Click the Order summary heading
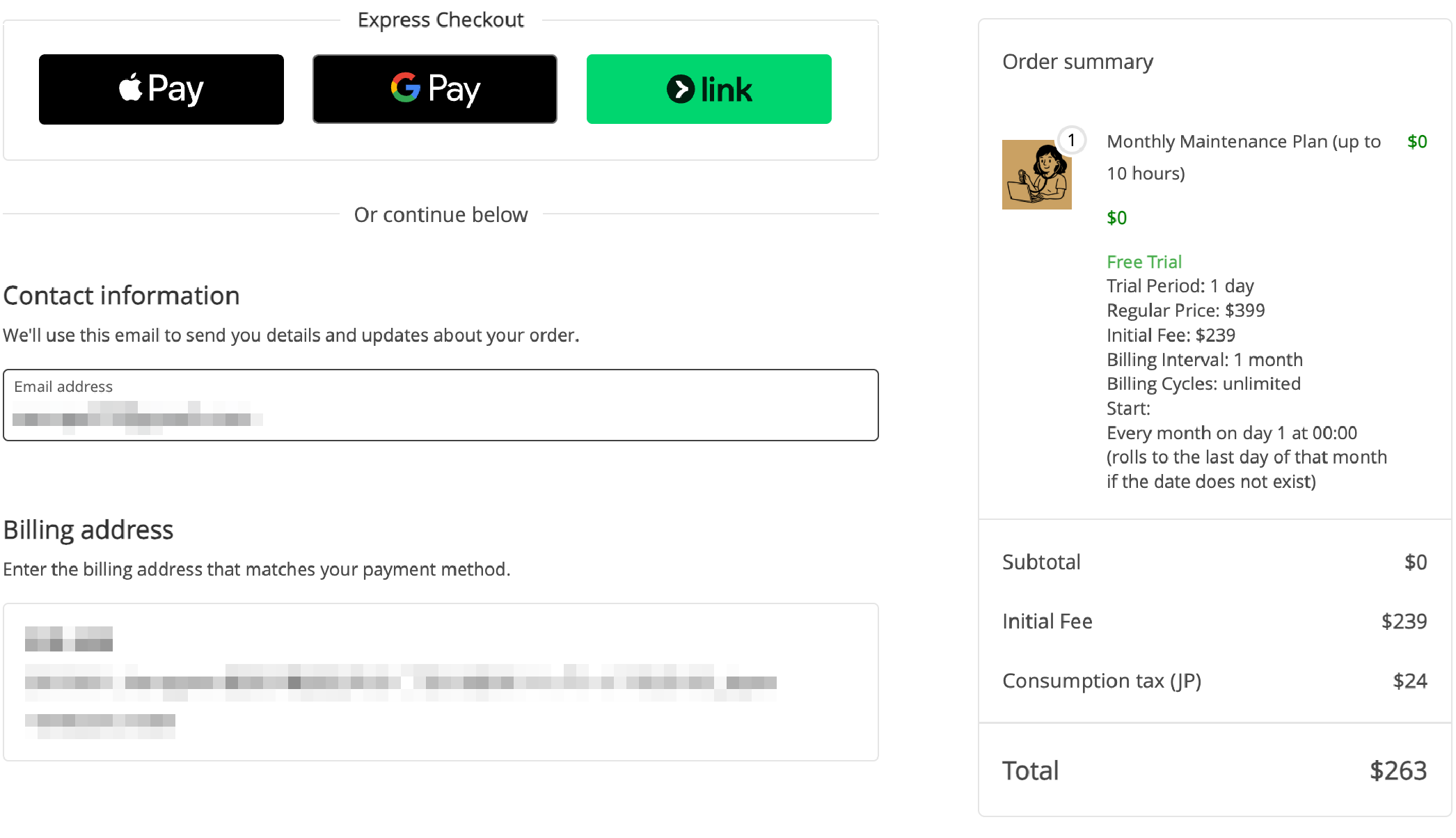The image size is (1456, 838). click(x=1077, y=62)
